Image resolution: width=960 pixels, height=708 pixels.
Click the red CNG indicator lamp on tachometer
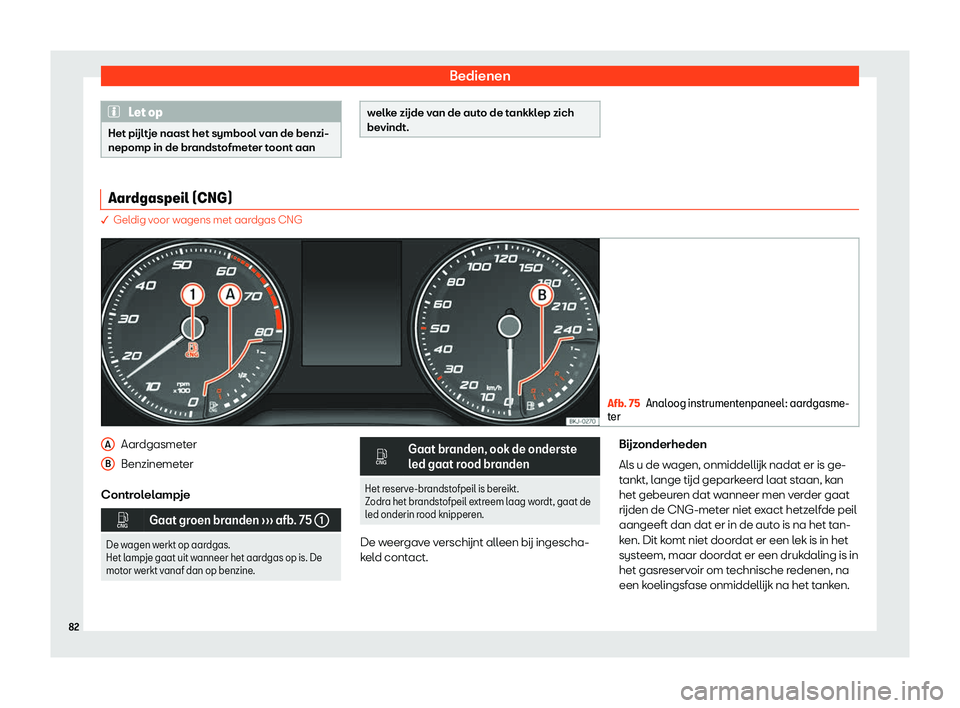(192, 350)
